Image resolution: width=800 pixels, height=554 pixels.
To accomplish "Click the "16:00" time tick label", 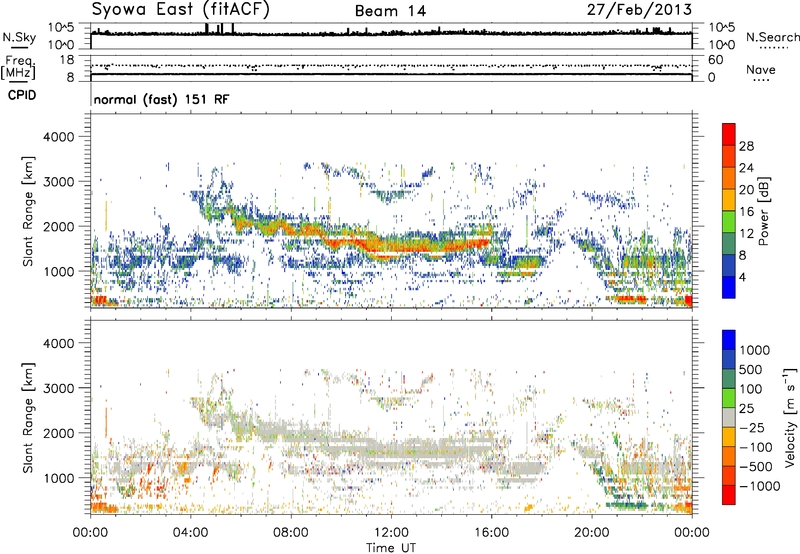I will [491, 533].
